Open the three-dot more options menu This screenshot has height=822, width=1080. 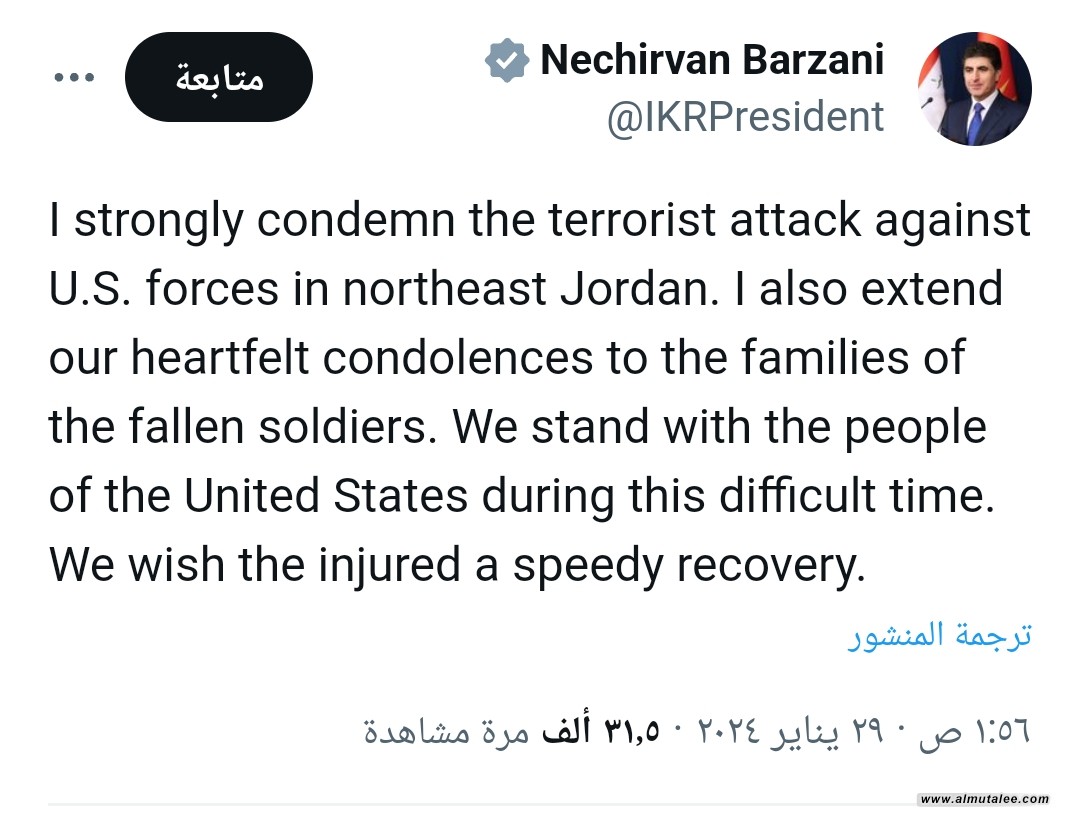coord(73,78)
